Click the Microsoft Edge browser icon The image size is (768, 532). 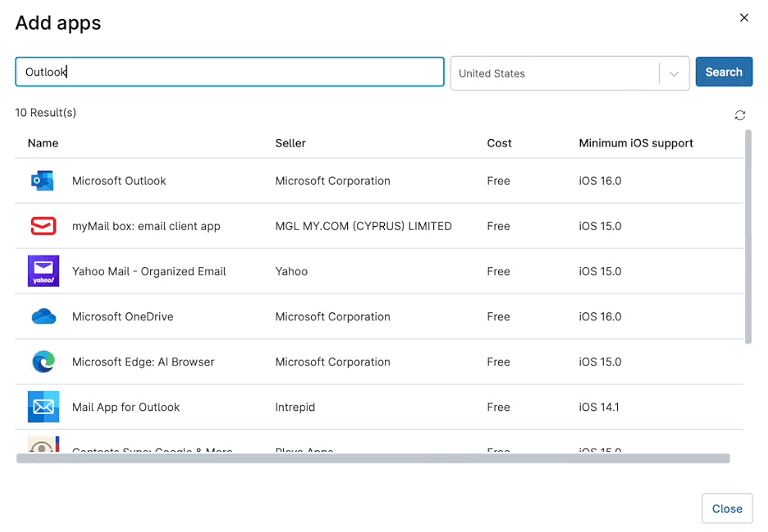click(43, 362)
